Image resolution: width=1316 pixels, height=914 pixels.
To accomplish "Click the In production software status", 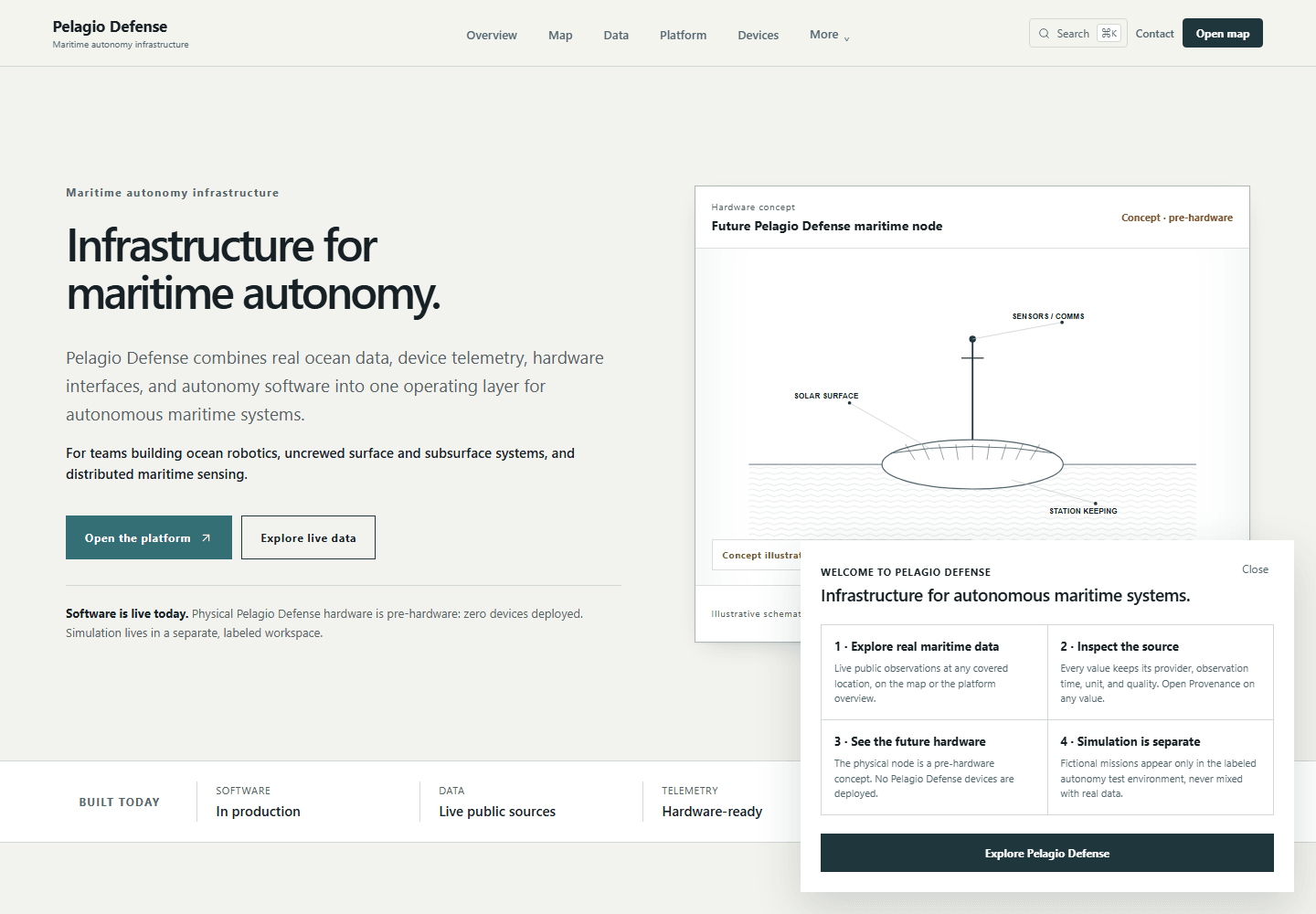I will [258, 812].
